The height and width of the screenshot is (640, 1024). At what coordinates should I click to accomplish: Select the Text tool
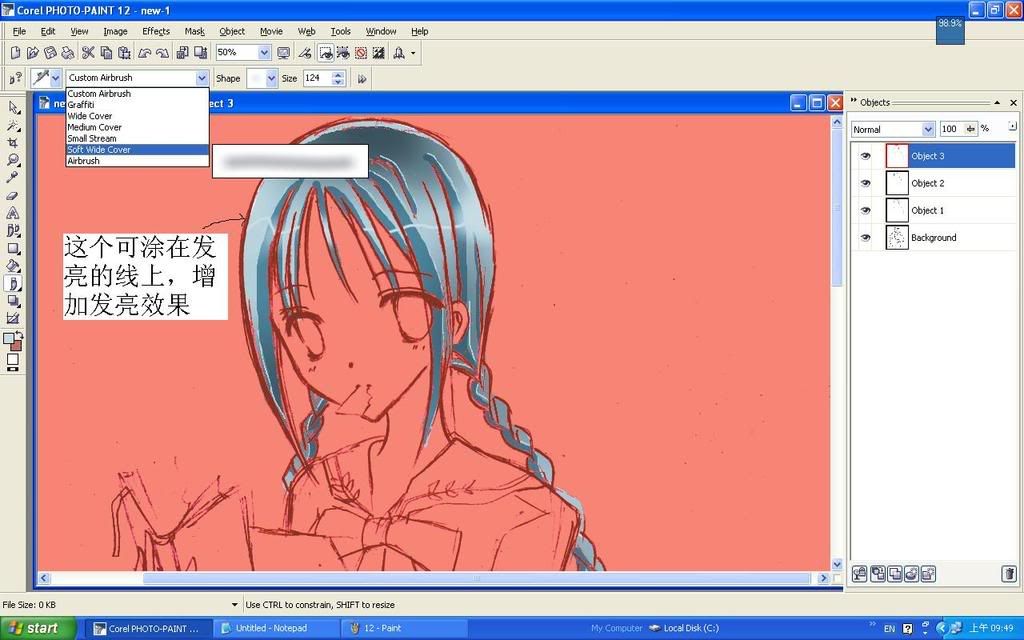(x=13, y=213)
